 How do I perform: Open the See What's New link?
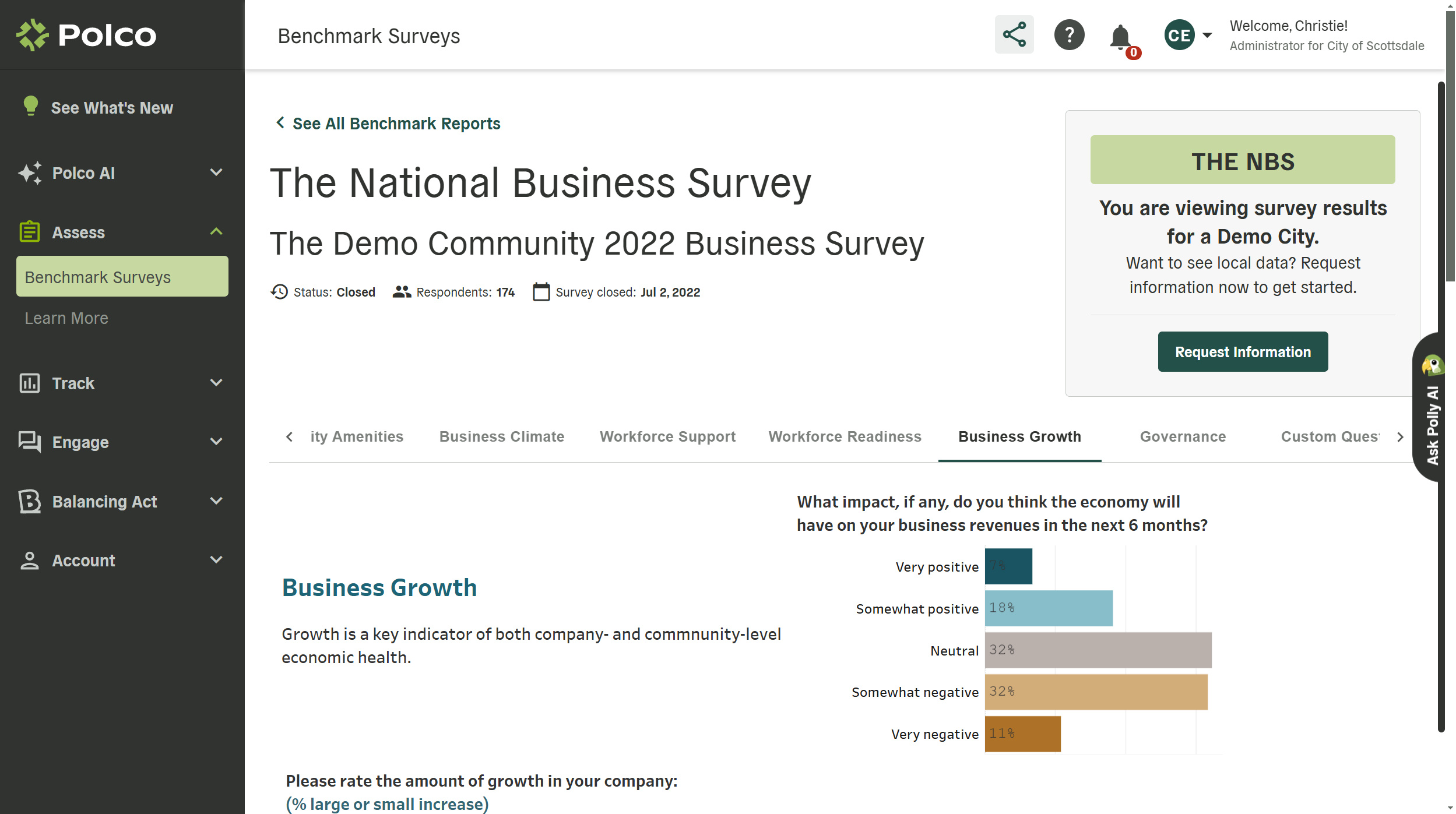tap(112, 108)
